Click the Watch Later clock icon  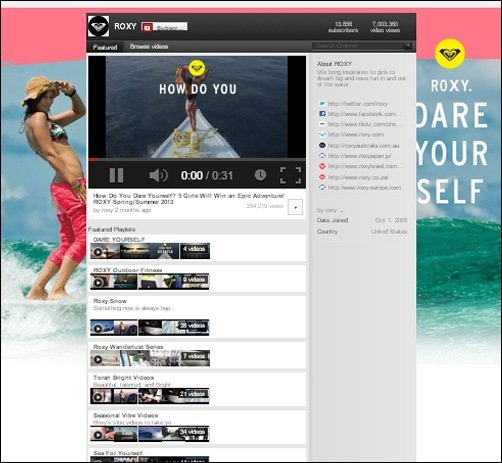tap(260, 175)
